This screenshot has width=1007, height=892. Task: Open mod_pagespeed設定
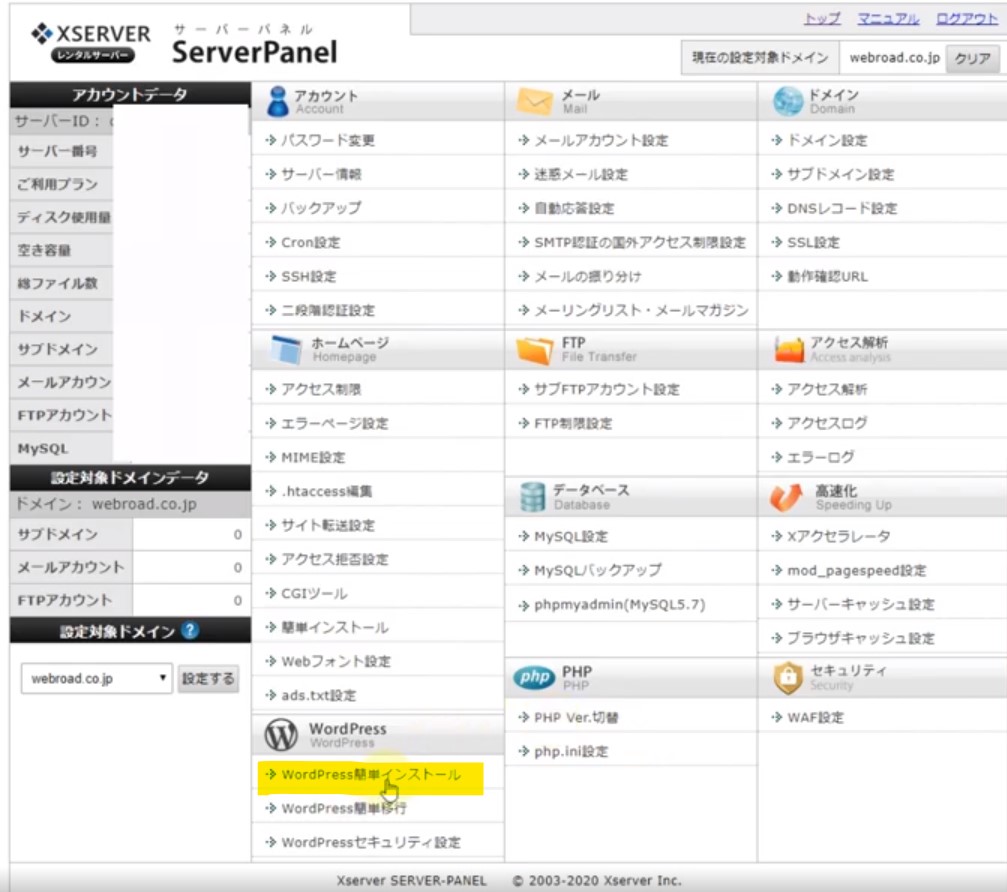click(856, 570)
